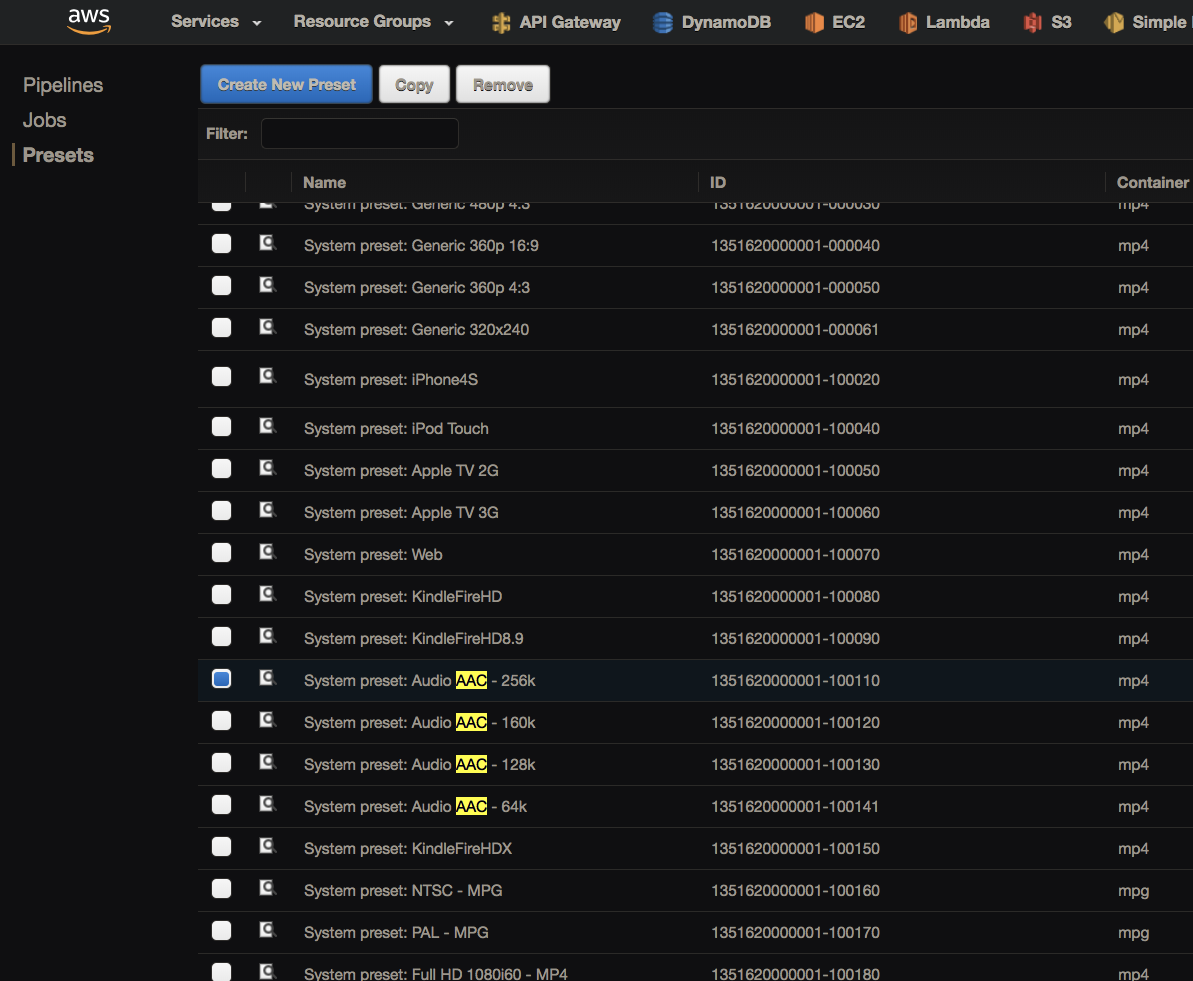View details icon for Apple TV 3G

[x=267, y=510]
